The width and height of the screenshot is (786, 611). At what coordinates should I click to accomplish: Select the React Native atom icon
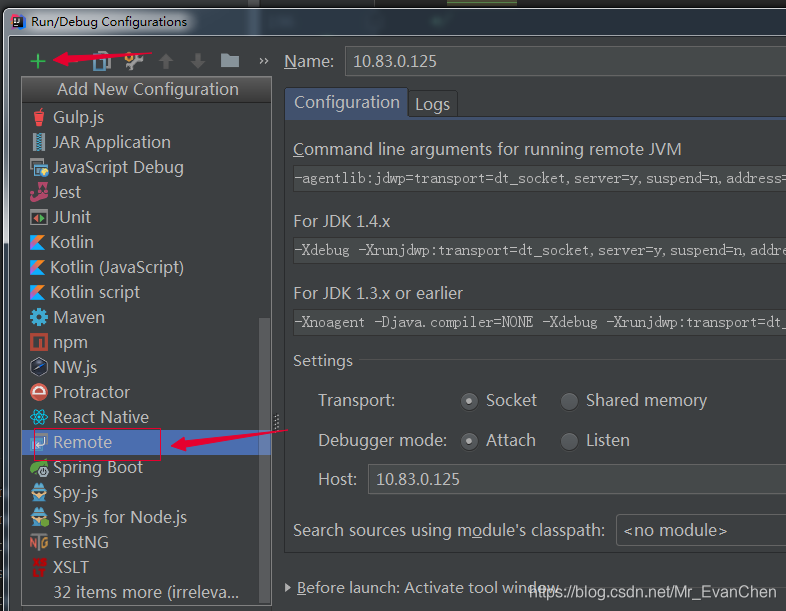click(x=39, y=417)
